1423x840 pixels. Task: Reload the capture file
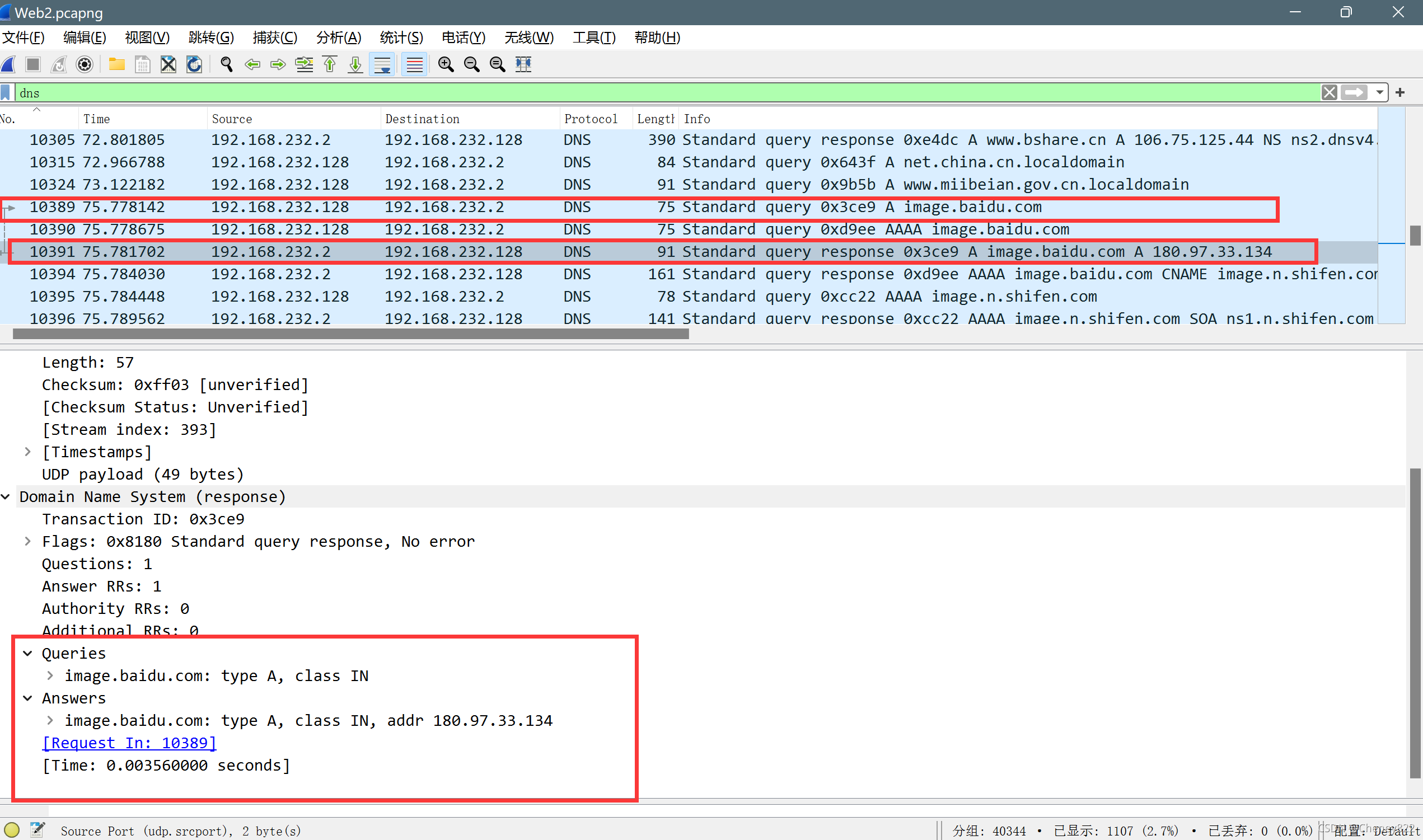coord(194,64)
